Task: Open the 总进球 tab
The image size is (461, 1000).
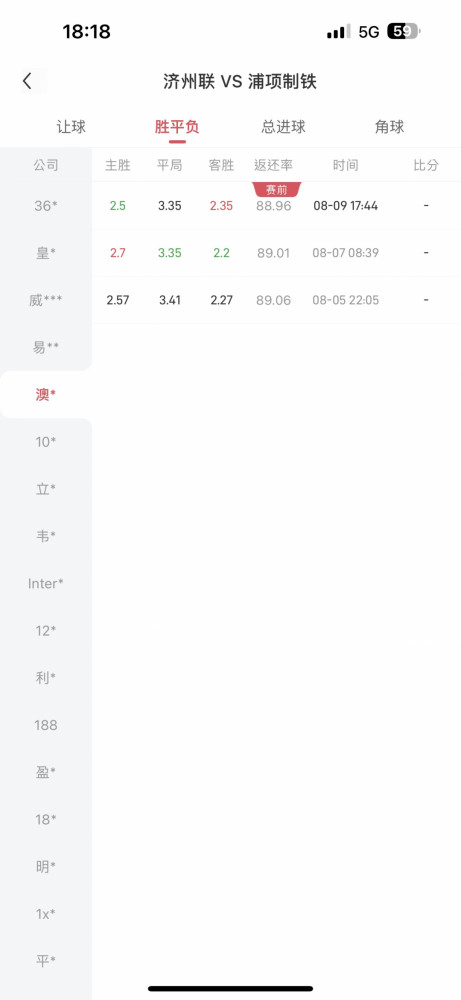Action: click(283, 127)
